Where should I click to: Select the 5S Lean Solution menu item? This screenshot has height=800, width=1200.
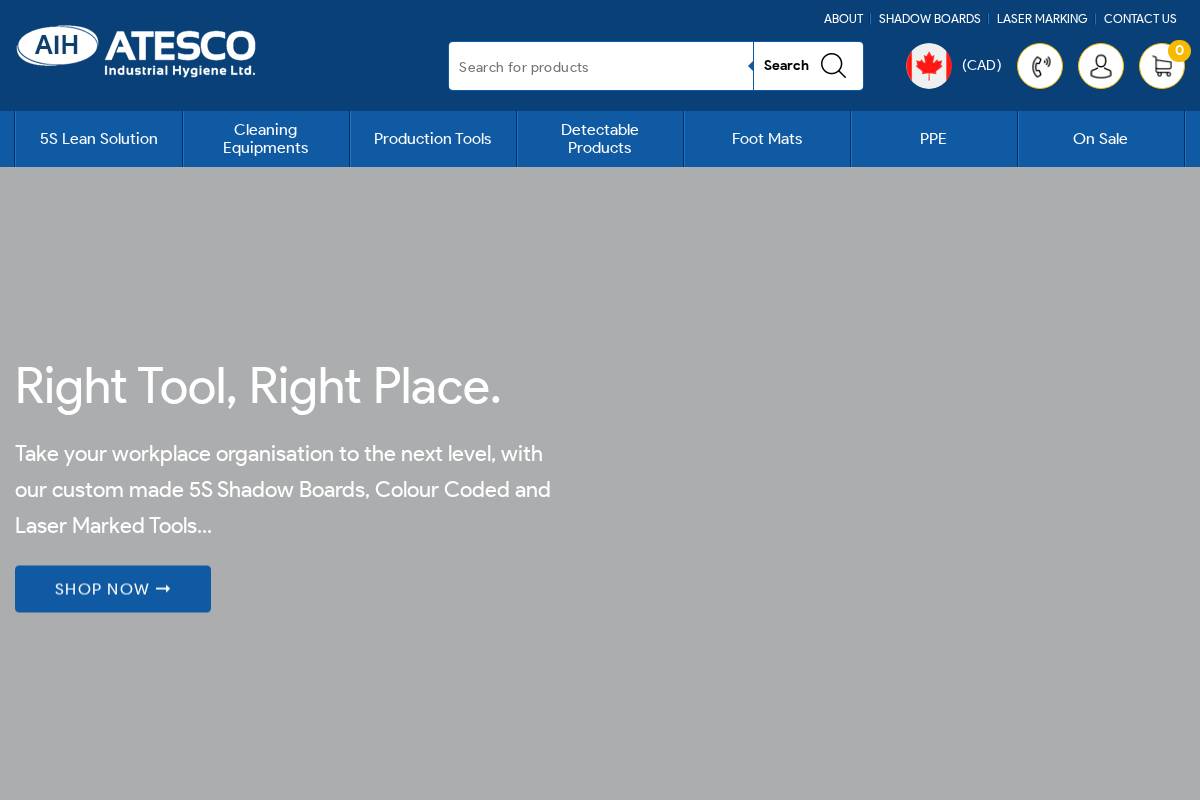coord(98,139)
